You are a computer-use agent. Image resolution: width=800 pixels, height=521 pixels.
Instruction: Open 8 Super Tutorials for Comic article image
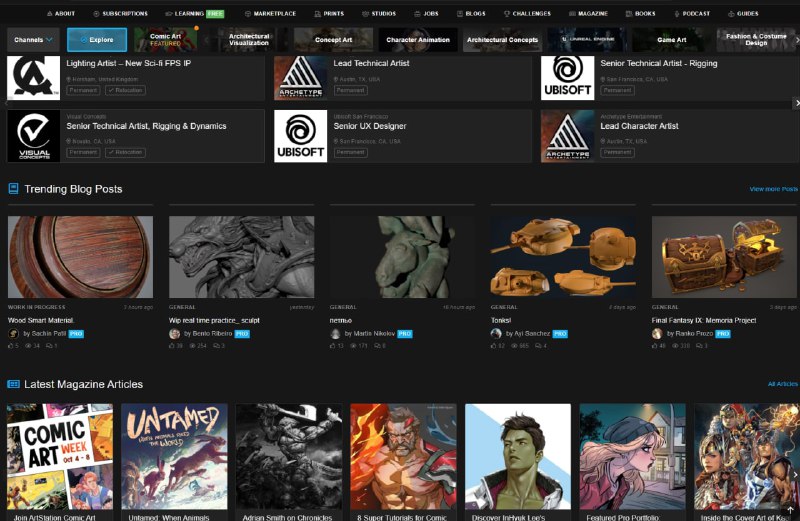point(404,457)
